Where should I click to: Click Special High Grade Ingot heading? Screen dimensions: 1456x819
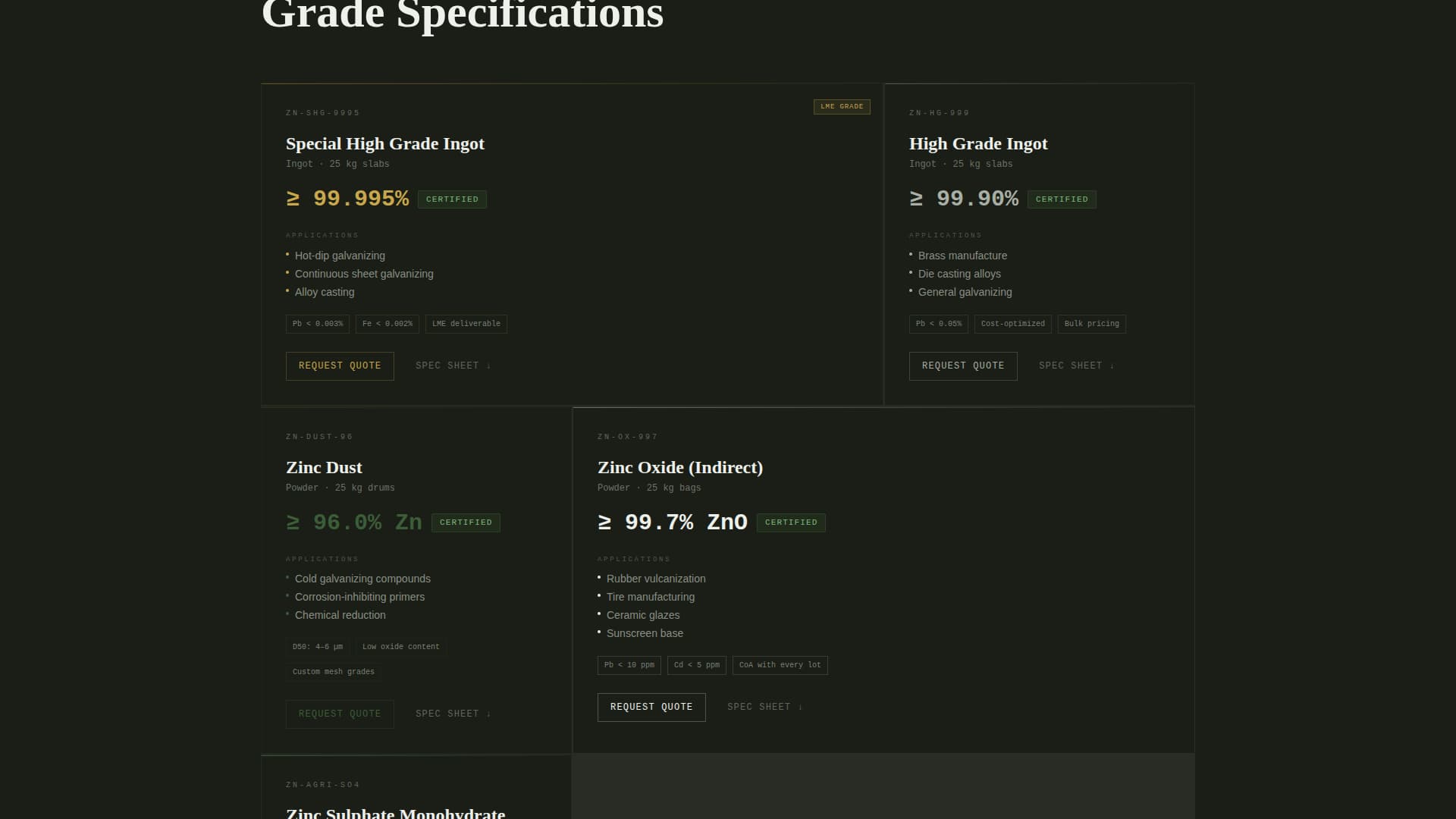click(384, 144)
